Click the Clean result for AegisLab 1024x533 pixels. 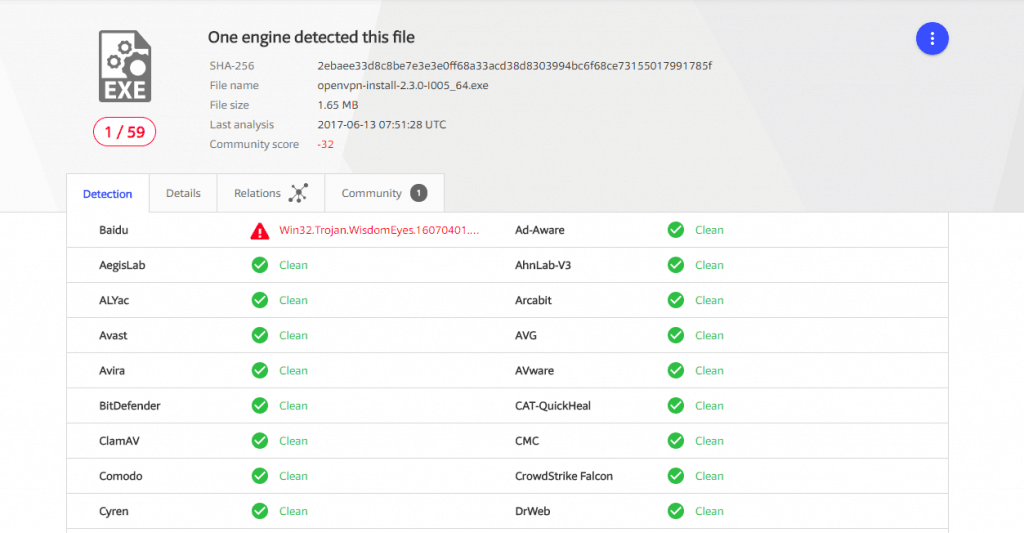[293, 265]
